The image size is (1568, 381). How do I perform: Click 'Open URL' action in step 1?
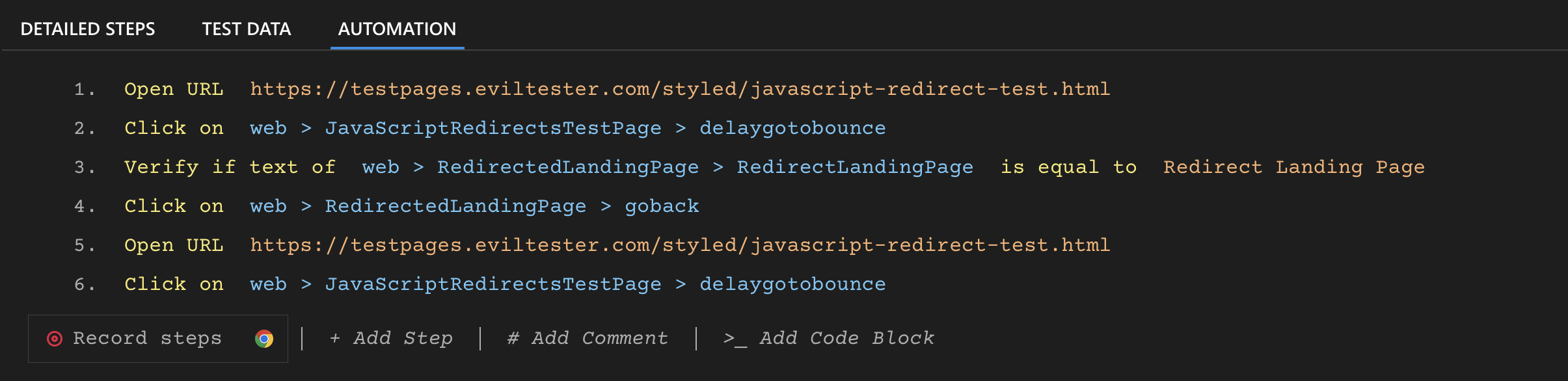(x=174, y=89)
